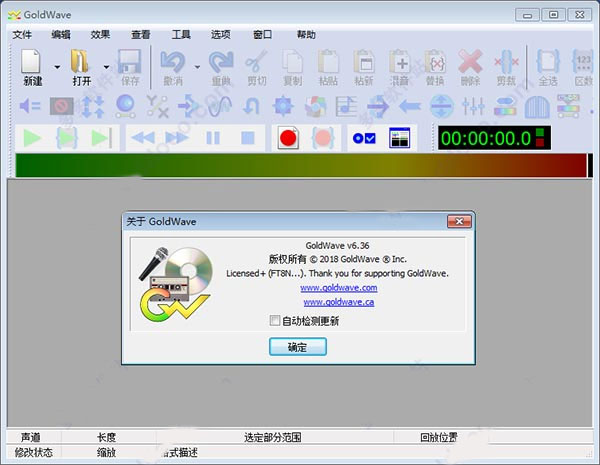Click the green Play button
The height and width of the screenshot is (465, 600).
tap(32, 138)
